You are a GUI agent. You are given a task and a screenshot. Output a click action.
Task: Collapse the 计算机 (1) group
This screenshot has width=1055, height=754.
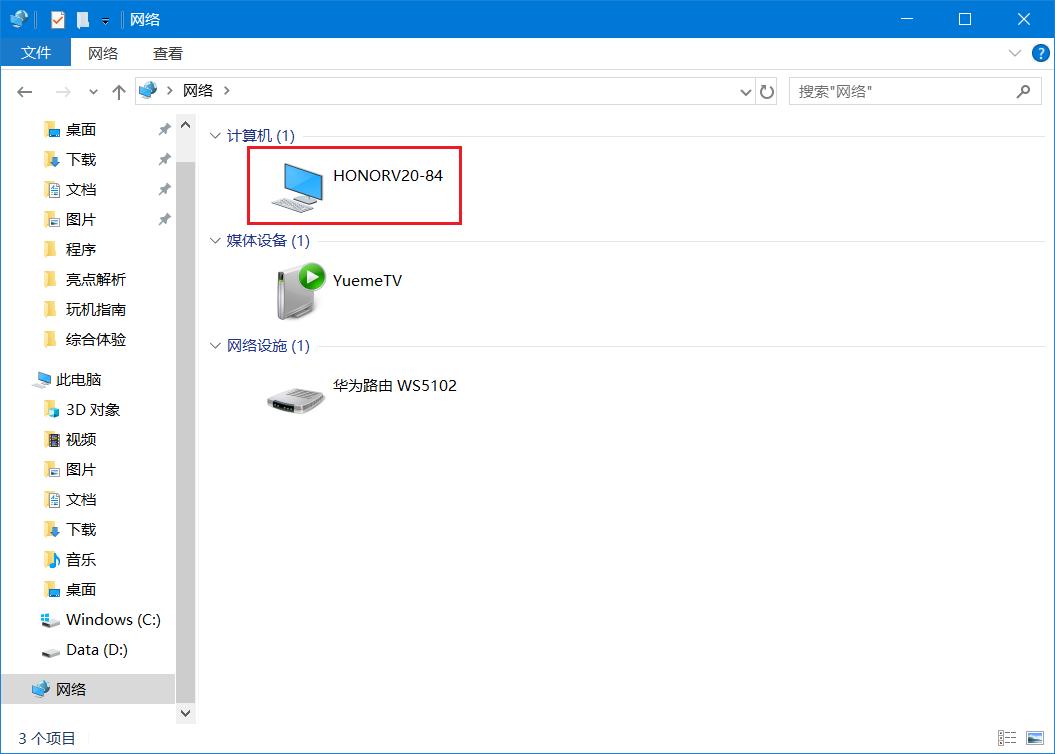[215, 136]
